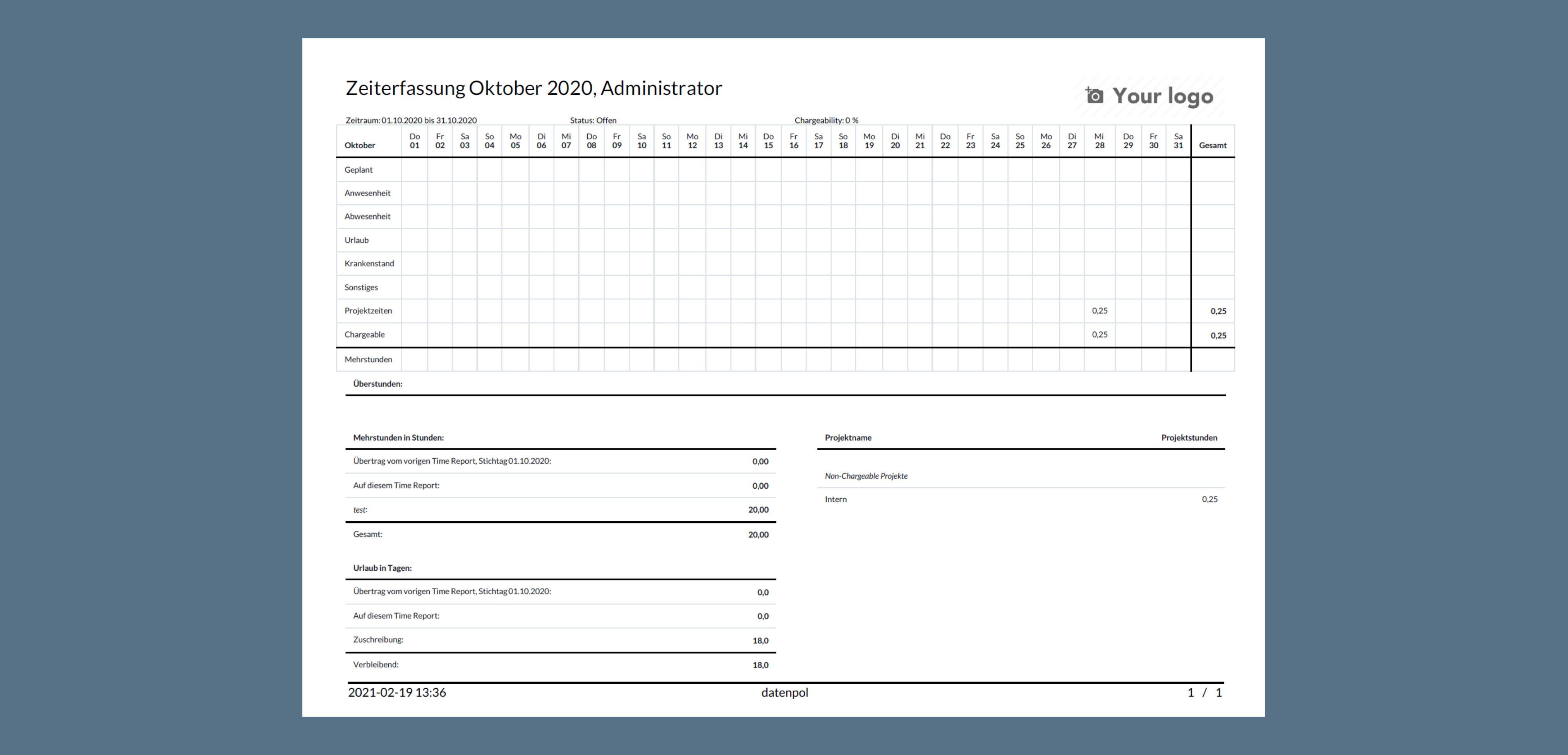Click the 'Do 01' day header

(415, 141)
